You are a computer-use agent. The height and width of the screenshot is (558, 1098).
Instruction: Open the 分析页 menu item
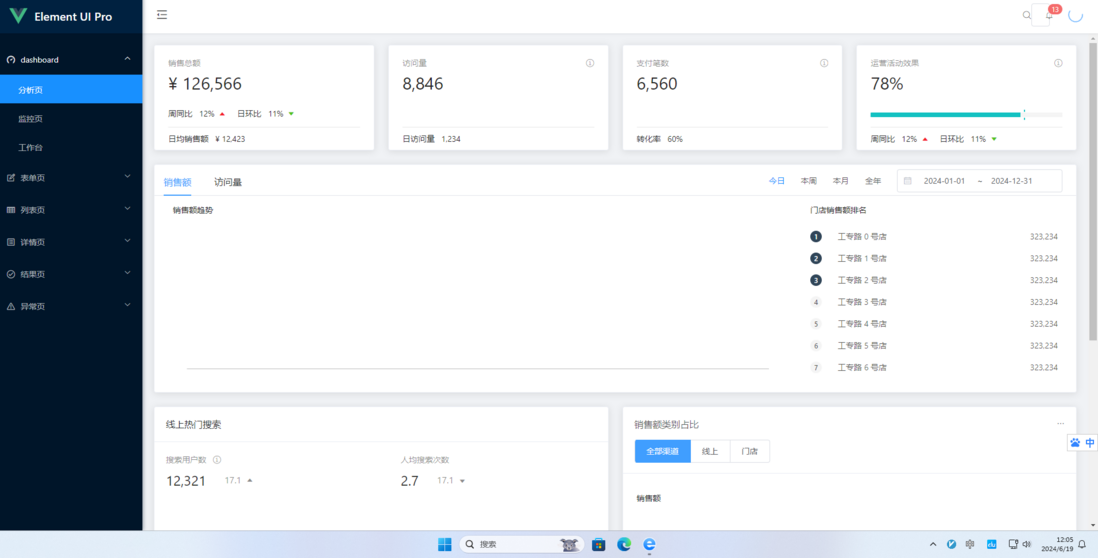coord(71,90)
